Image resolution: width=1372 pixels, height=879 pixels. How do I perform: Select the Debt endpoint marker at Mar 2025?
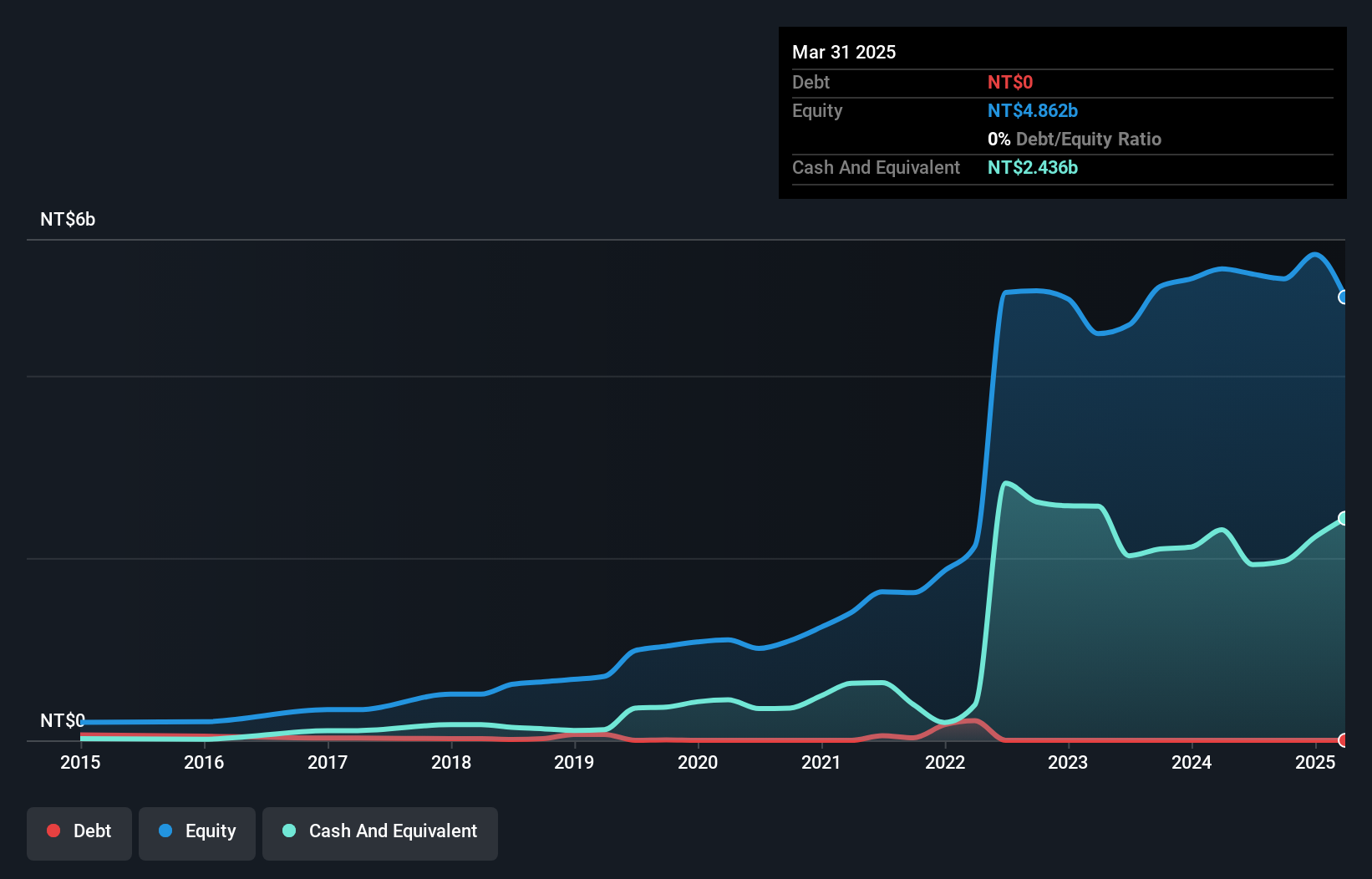point(1344,740)
